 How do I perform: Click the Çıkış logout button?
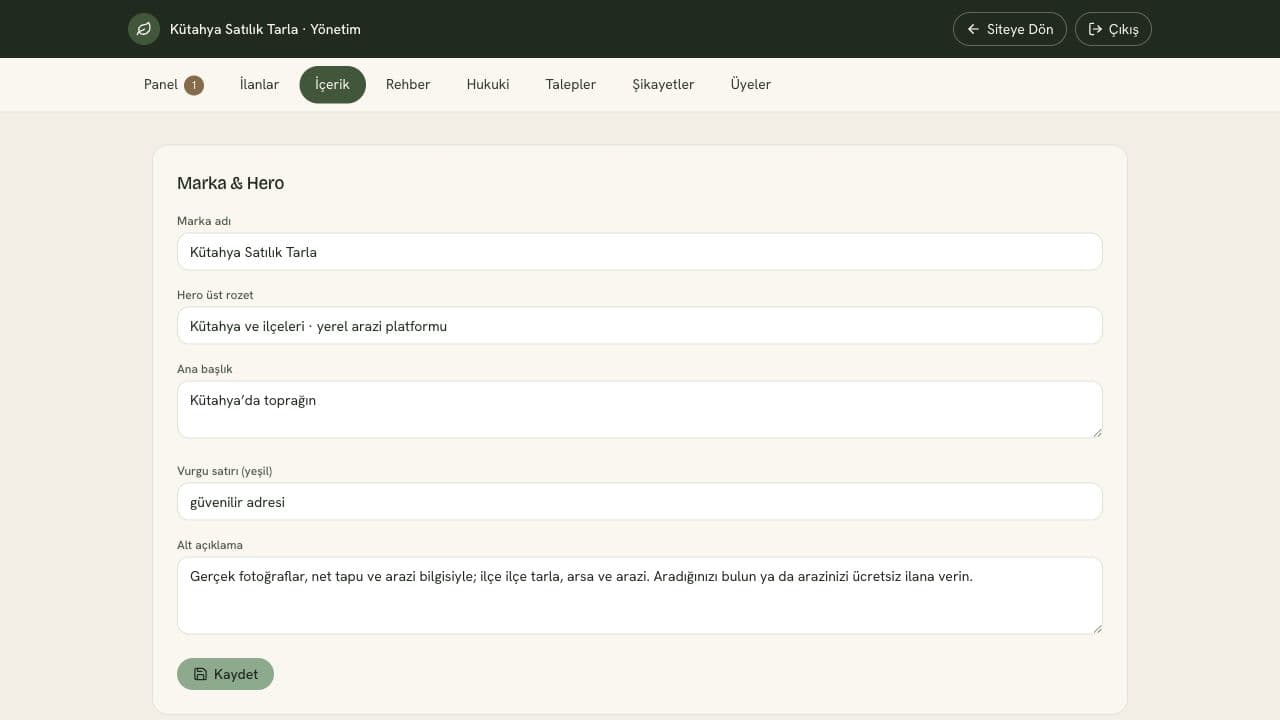tap(1113, 29)
